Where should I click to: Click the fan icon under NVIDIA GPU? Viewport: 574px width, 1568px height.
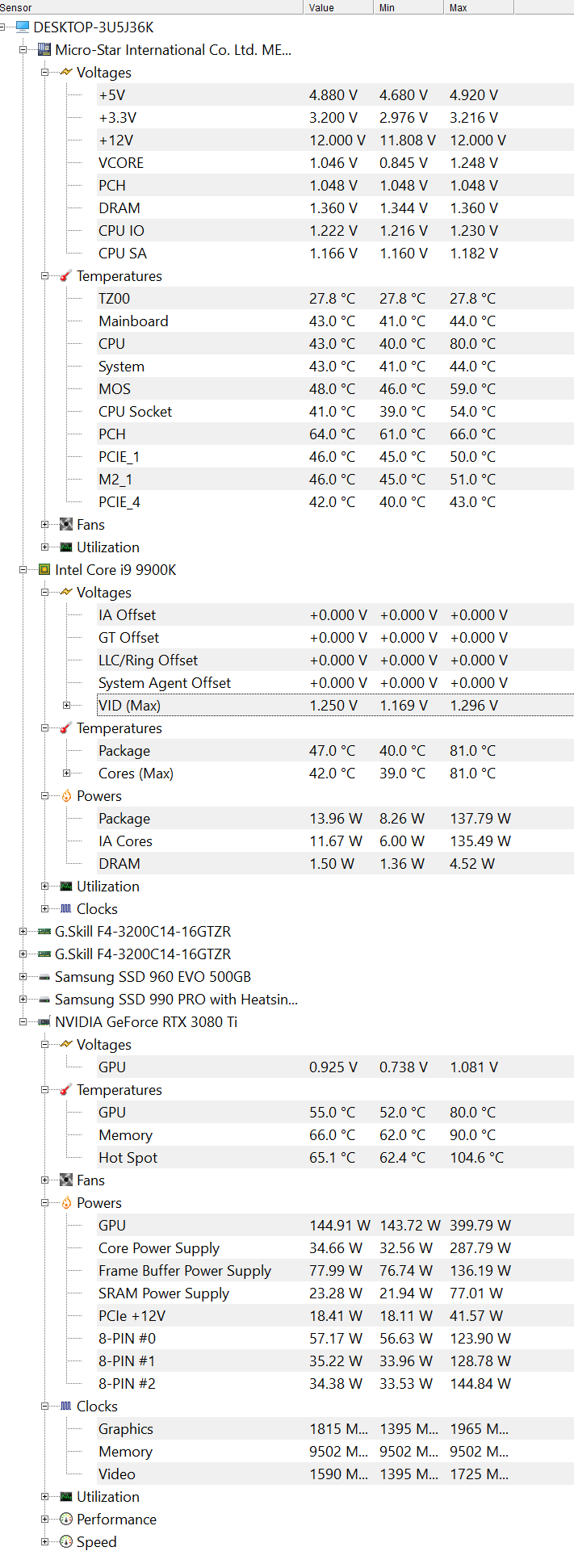pos(66,1180)
